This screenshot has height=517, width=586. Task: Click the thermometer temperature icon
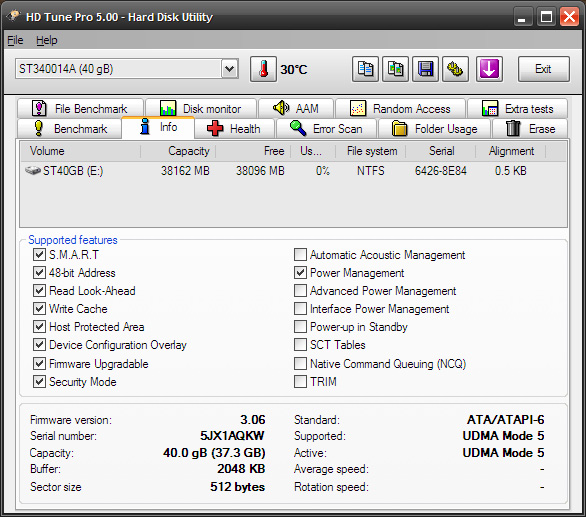point(263,69)
